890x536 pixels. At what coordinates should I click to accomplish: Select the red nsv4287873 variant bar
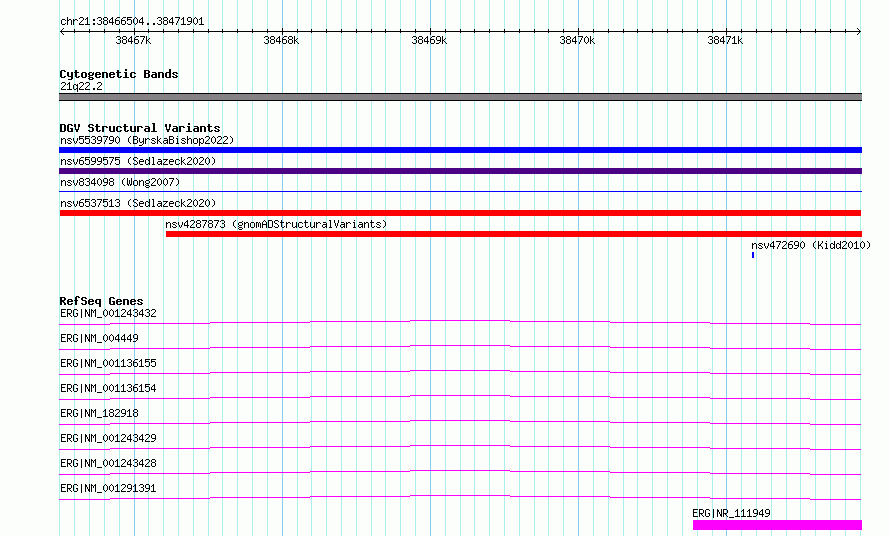pyautogui.click(x=514, y=234)
